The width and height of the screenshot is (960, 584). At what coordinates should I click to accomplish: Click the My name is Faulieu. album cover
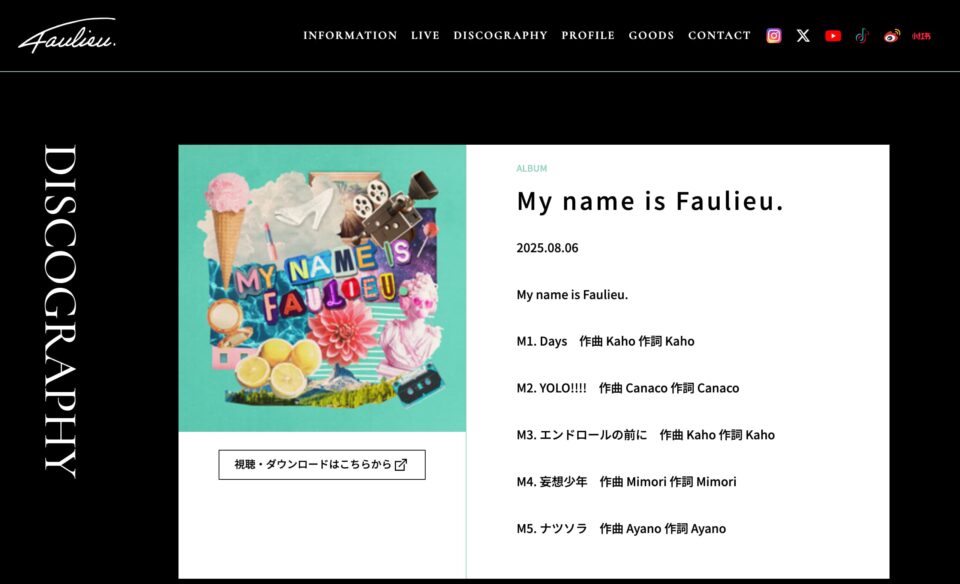(322, 288)
